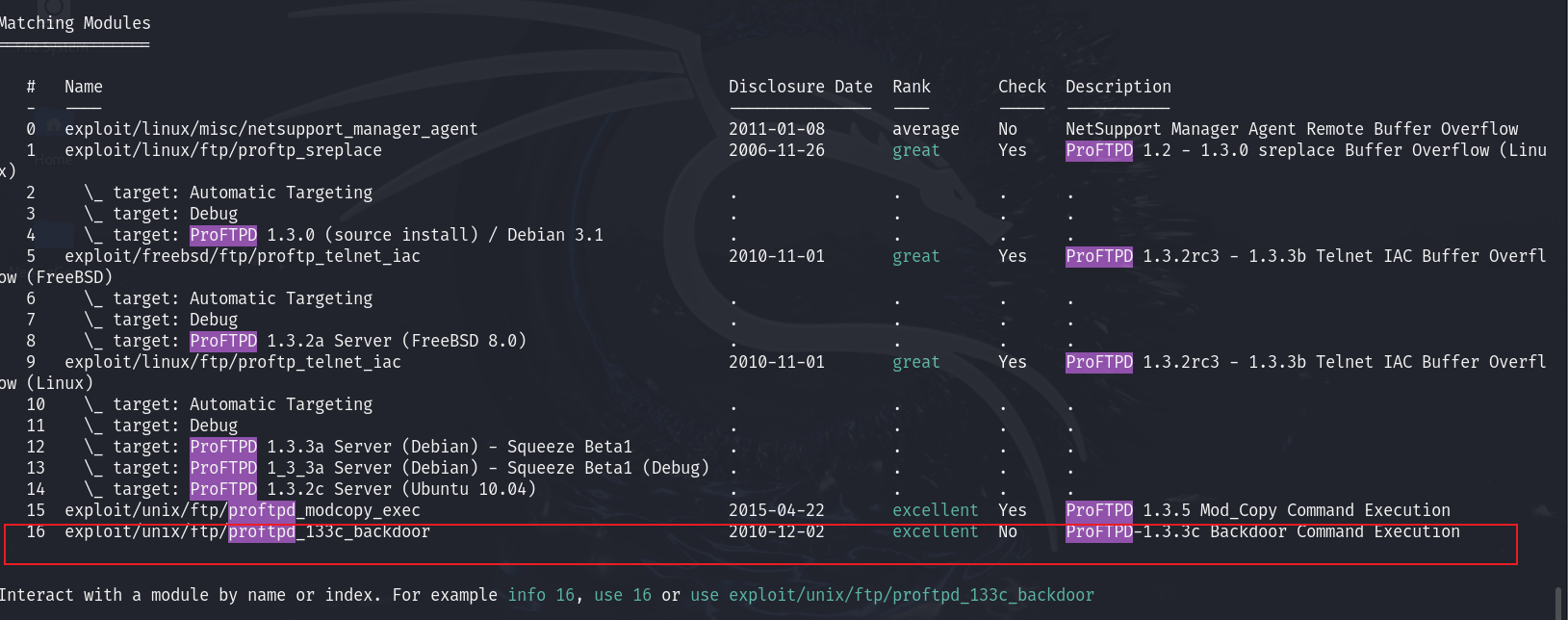
Task: Click the Matching Modules heading
Action: (75, 23)
